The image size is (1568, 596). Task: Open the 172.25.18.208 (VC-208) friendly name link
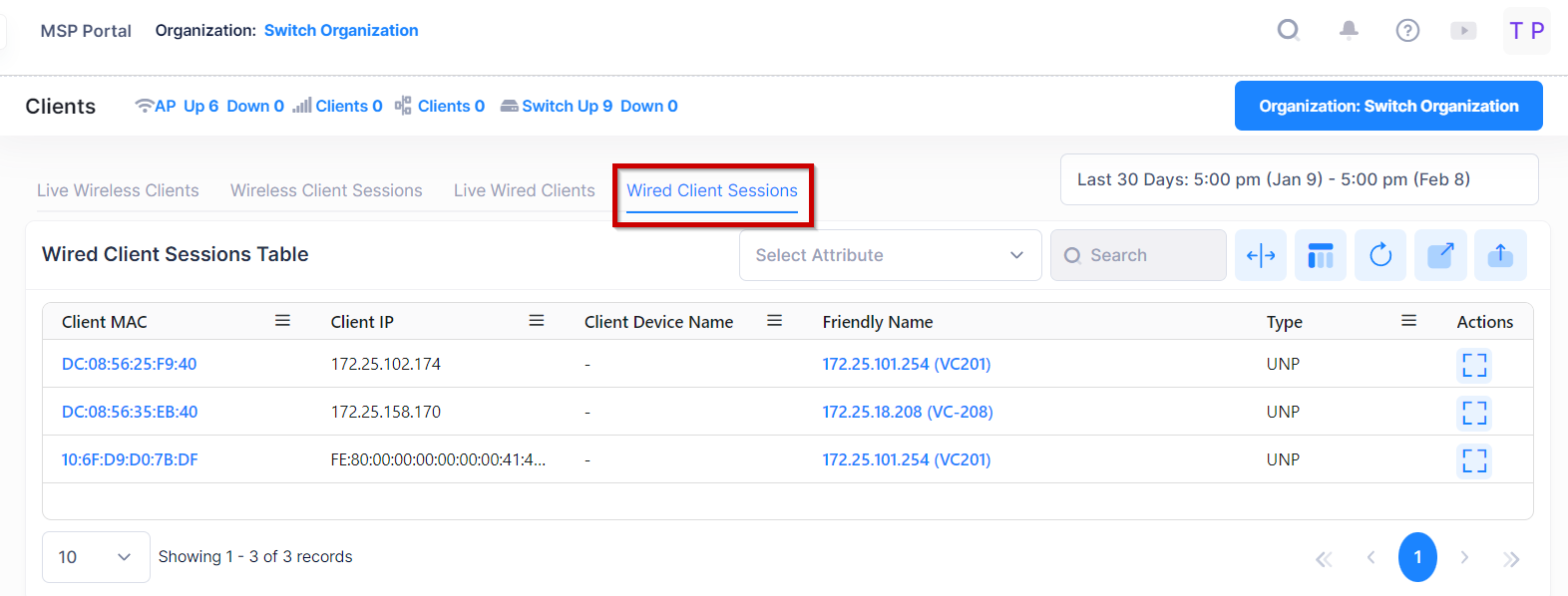(x=908, y=412)
